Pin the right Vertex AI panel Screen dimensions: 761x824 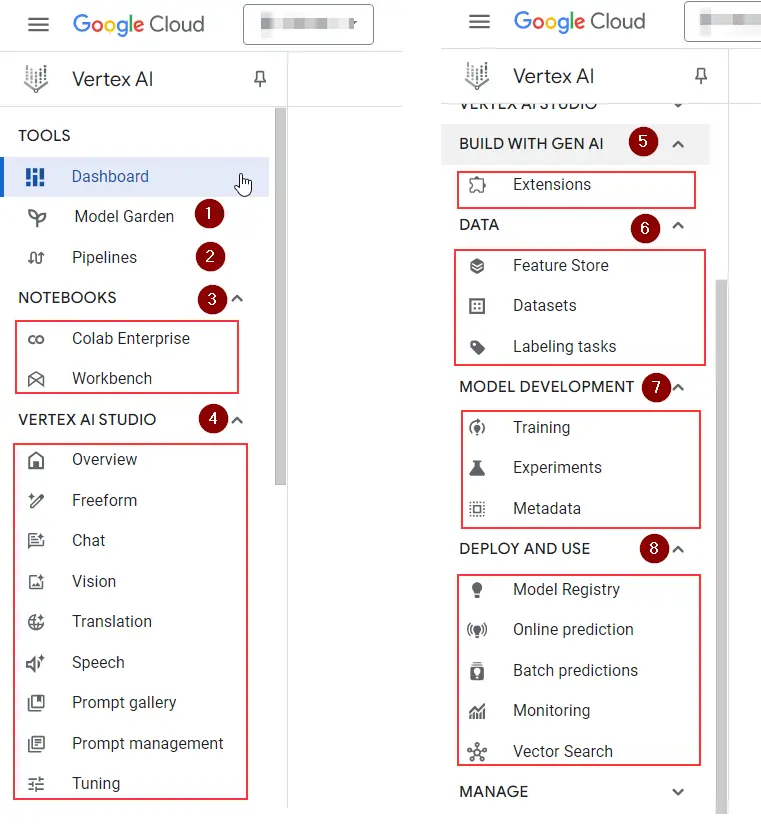pyautogui.click(x=701, y=76)
